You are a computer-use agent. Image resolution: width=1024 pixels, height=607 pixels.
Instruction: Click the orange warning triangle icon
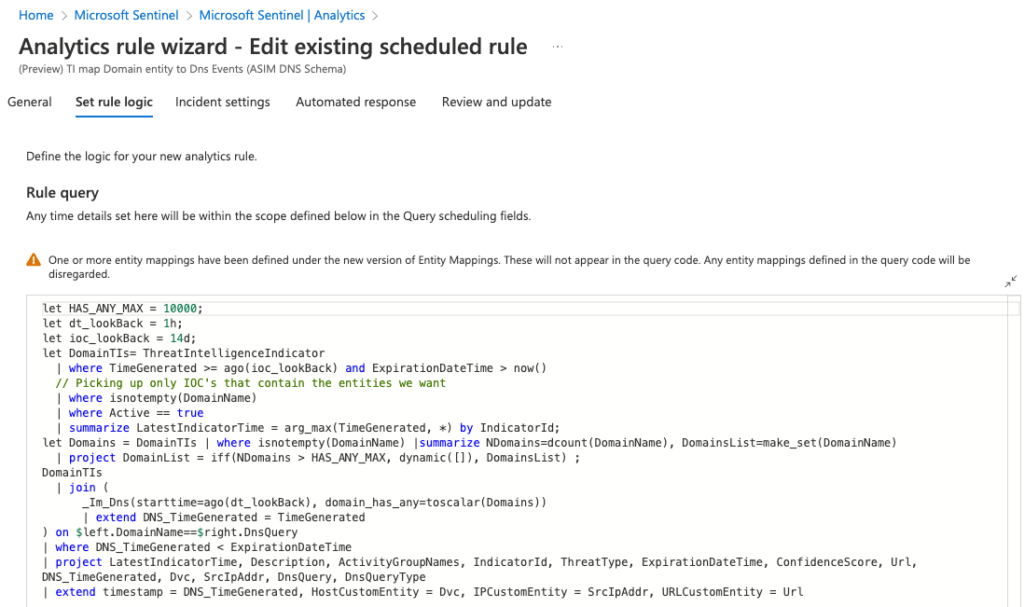(33, 260)
